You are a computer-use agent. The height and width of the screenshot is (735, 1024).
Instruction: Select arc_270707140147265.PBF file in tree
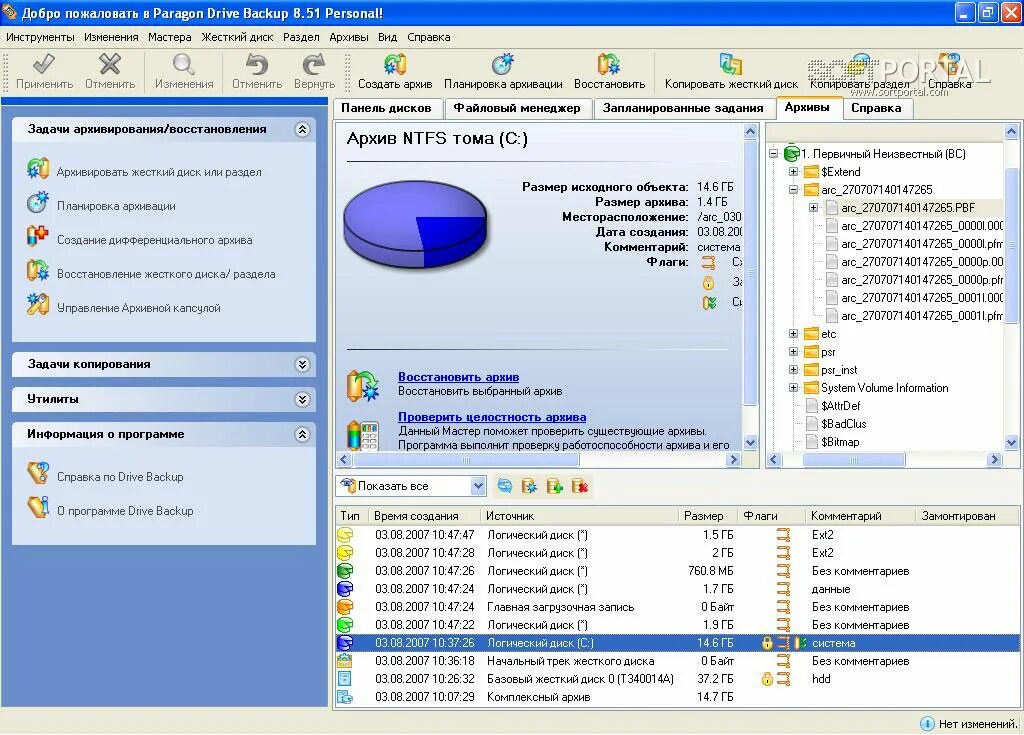[908, 208]
